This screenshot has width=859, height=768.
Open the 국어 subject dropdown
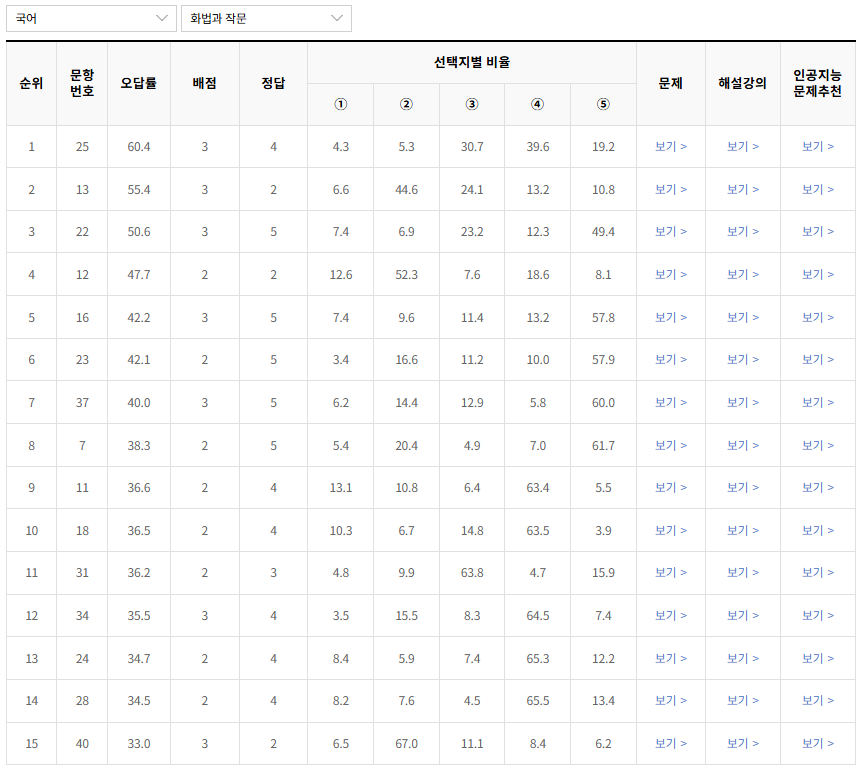pyautogui.click(x=87, y=18)
